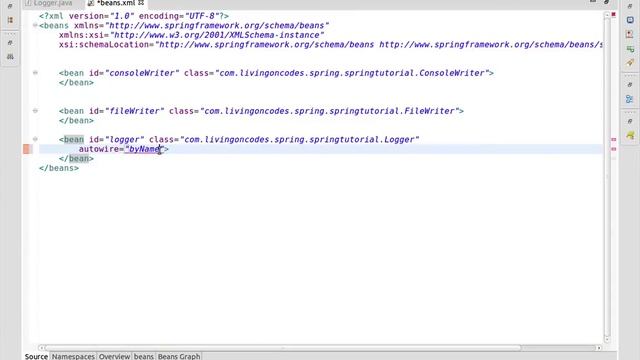Click the "logger" id value
Screen dimensions: 640x360
pos(125,140)
